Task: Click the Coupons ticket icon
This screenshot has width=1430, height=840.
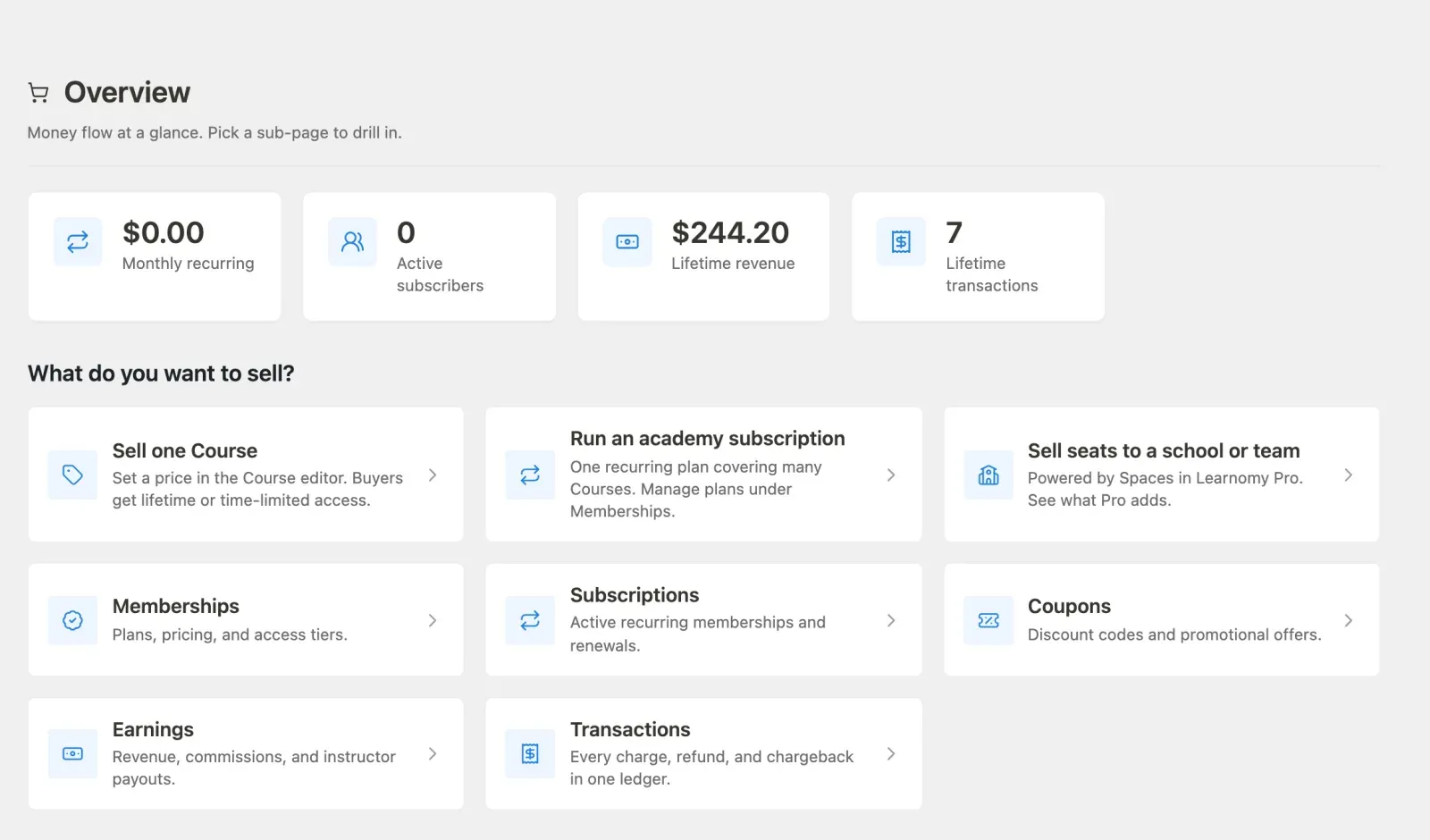Action: 988,620
